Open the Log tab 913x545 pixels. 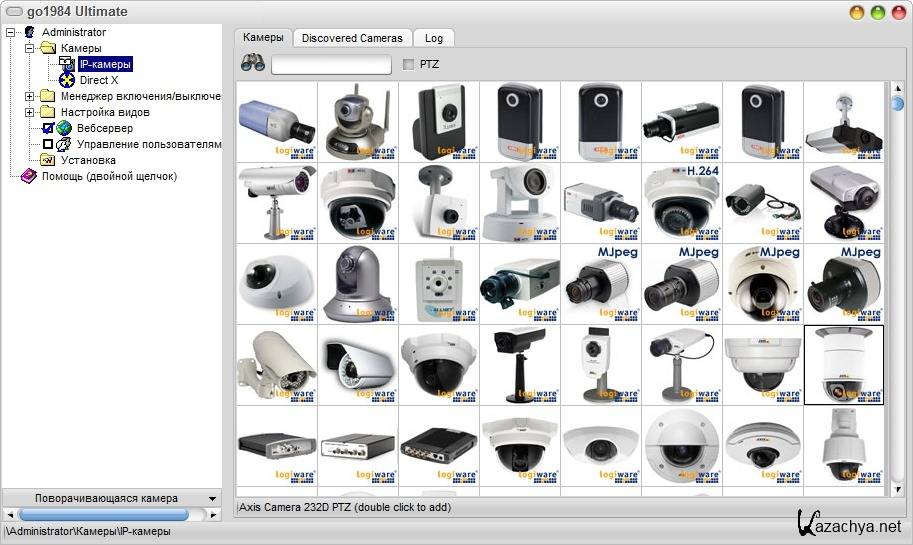(433, 38)
